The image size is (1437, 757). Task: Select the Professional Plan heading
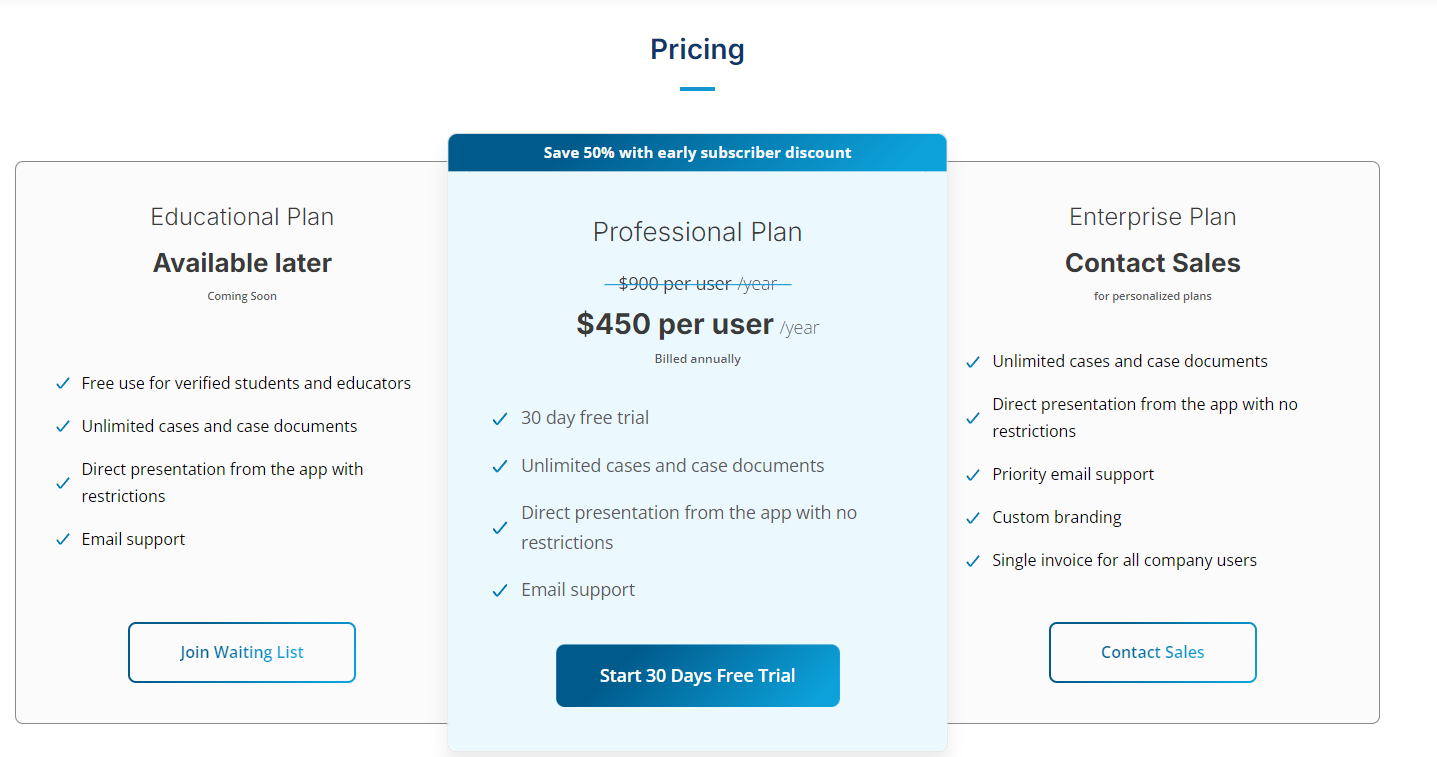[x=697, y=232]
